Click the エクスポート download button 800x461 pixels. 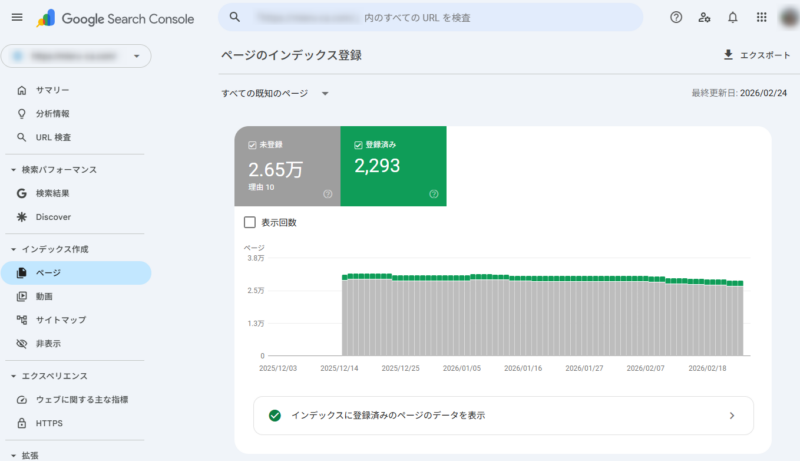pyautogui.click(x=755, y=55)
